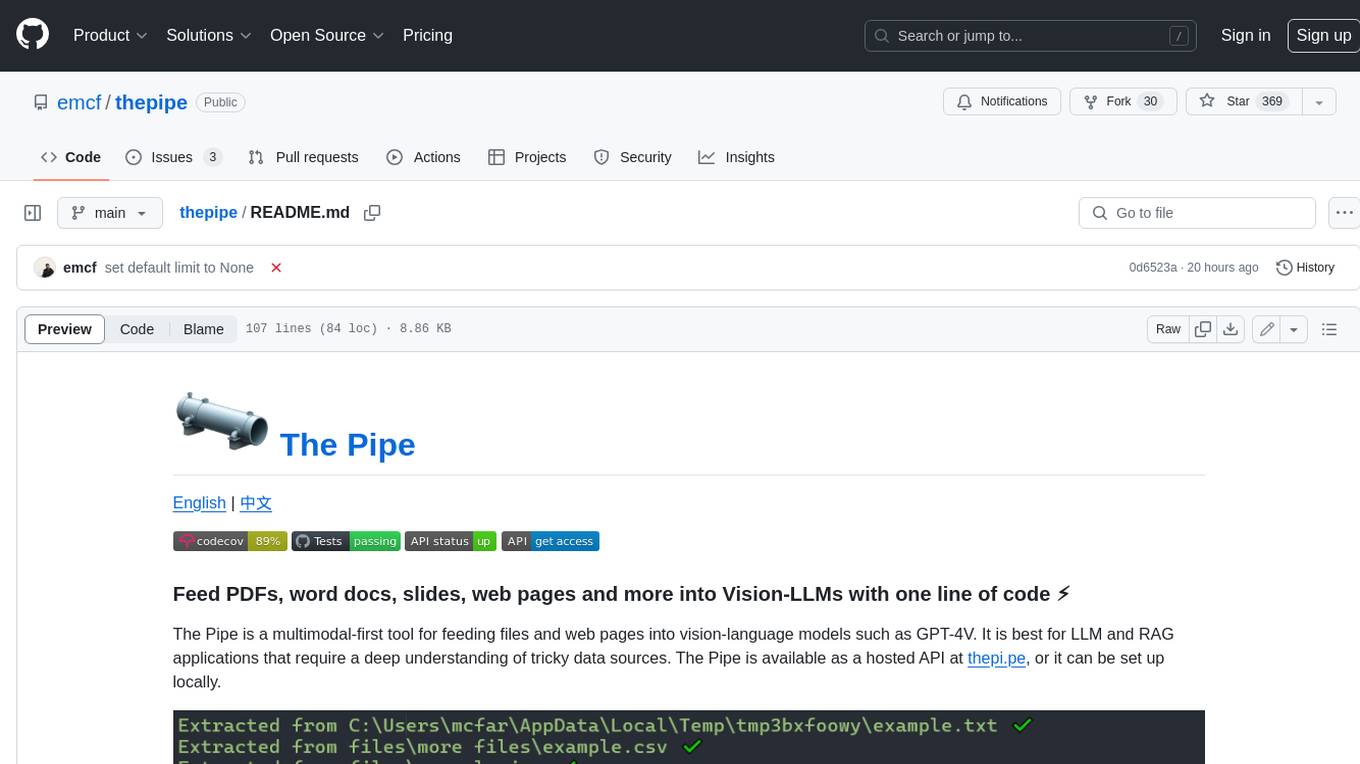Download the raw file icon
Image resolution: width=1360 pixels, height=764 pixels.
pyautogui.click(x=1231, y=329)
